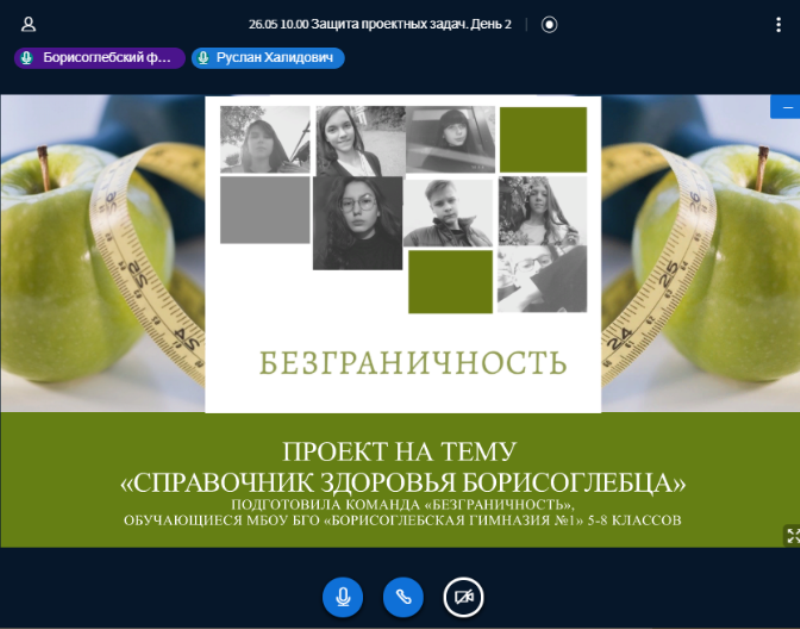Toggle the microphone button
Screen dimensions: 800x629
point(342,597)
